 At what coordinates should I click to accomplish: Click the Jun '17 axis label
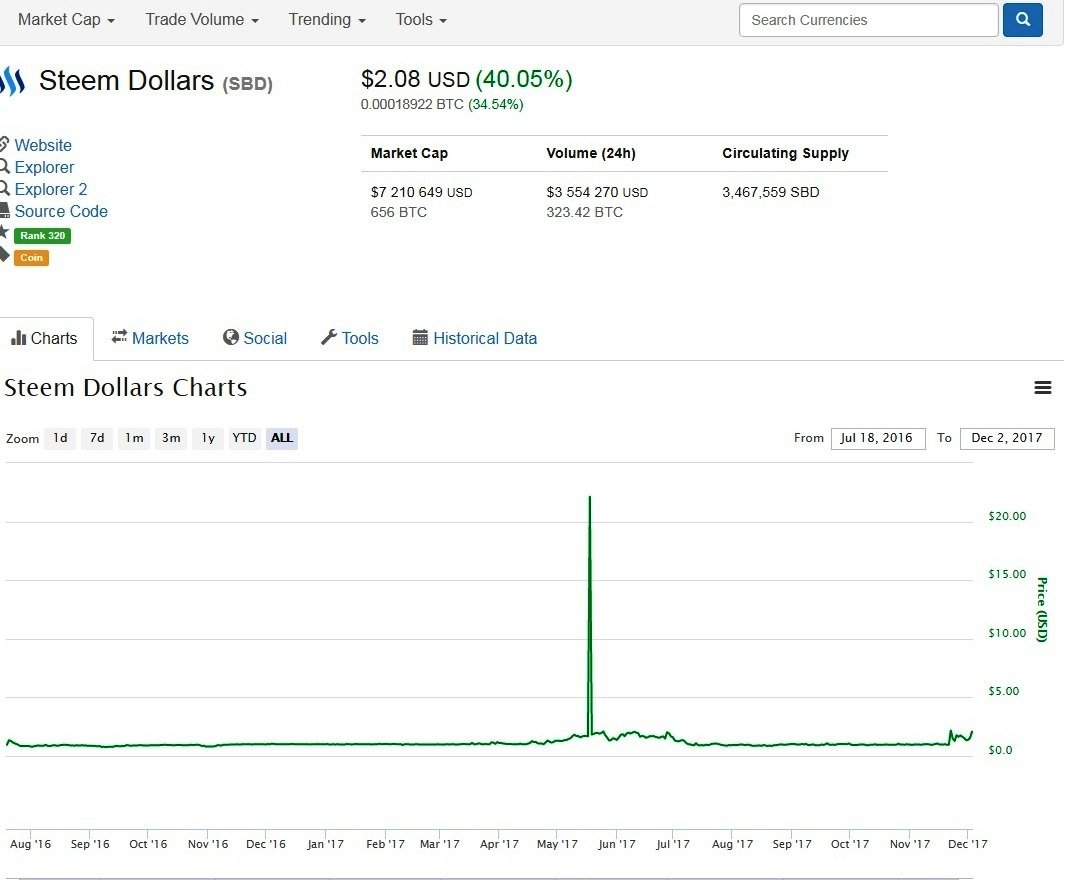tap(617, 844)
